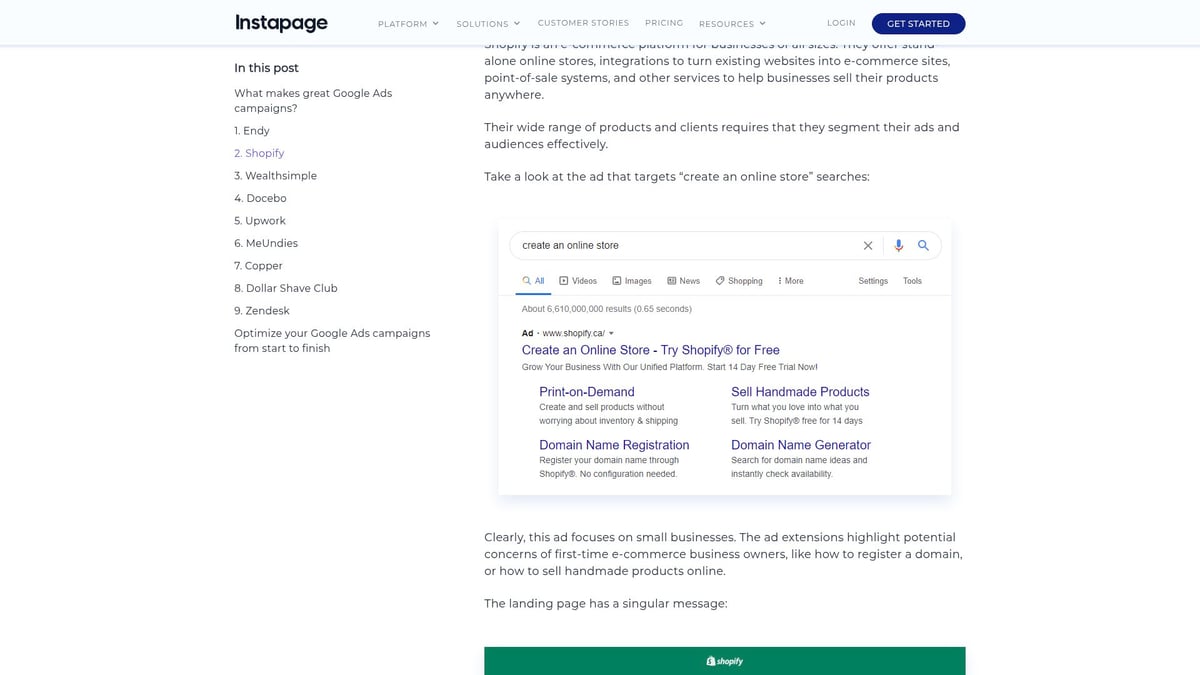Tap the microphone voice search icon
Screen dimensions: 1200x675
click(x=899, y=245)
